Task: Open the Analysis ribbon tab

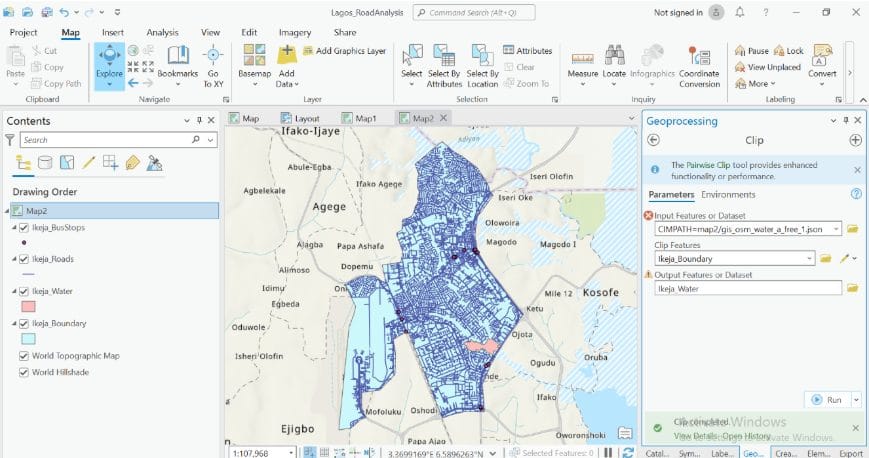Action: tap(162, 32)
